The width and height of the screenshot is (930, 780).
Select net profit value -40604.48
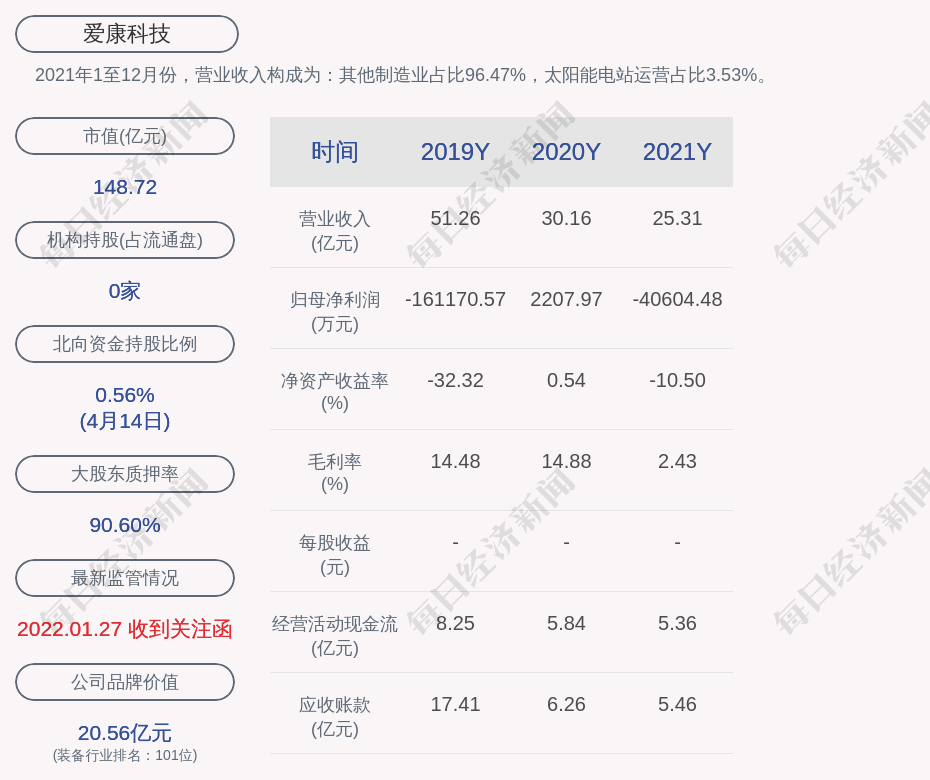pyautogui.click(x=677, y=300)
